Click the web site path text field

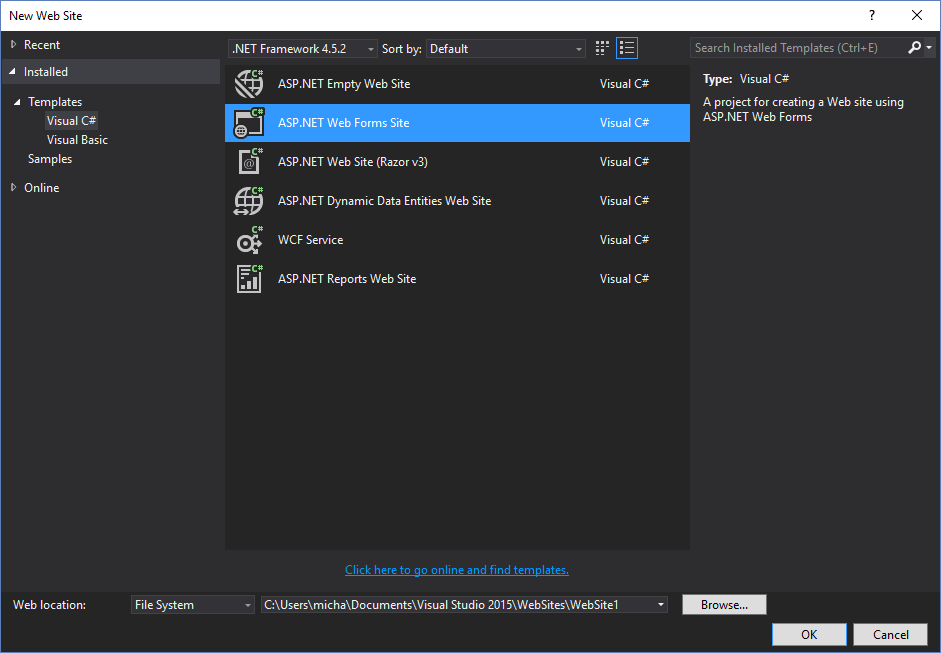457,604
